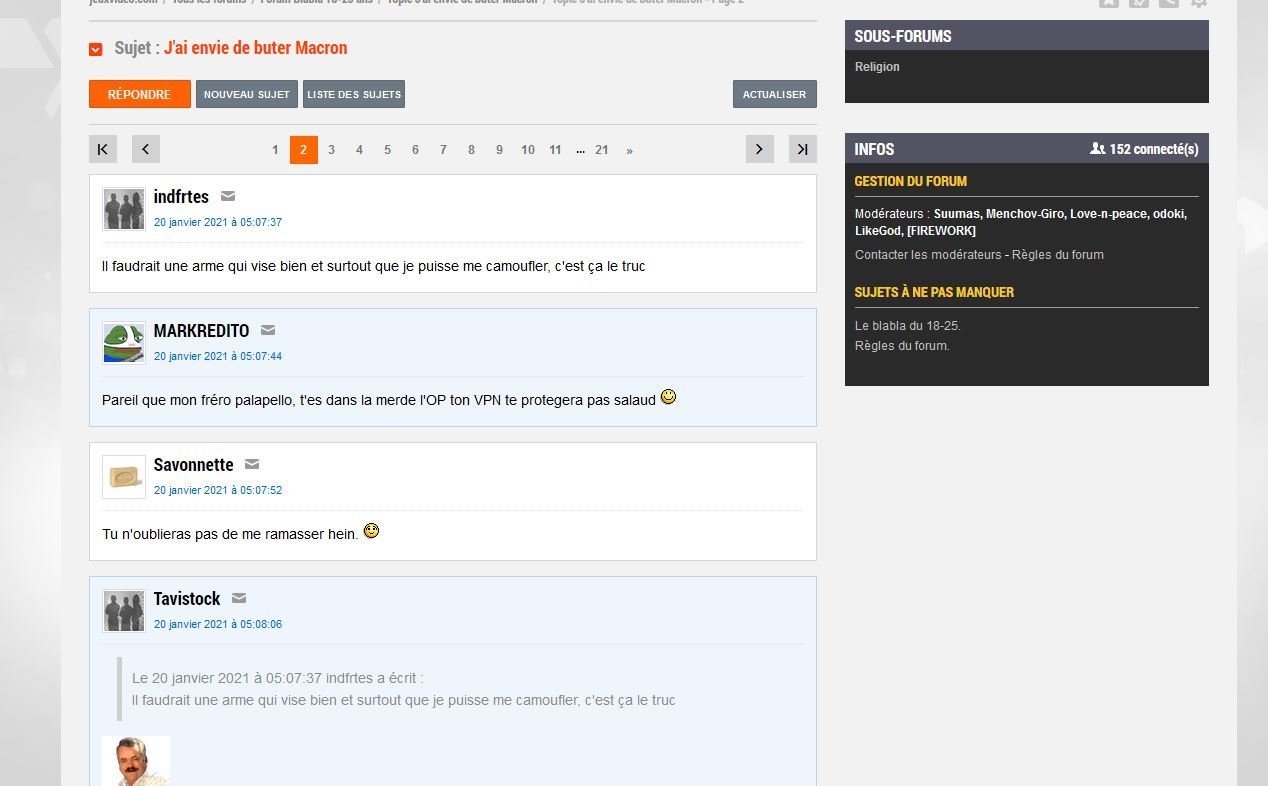Open permalink dated 05:08:06
Image resolution: width=1268 pixels, height=786 pixels.
coord(218,624)
